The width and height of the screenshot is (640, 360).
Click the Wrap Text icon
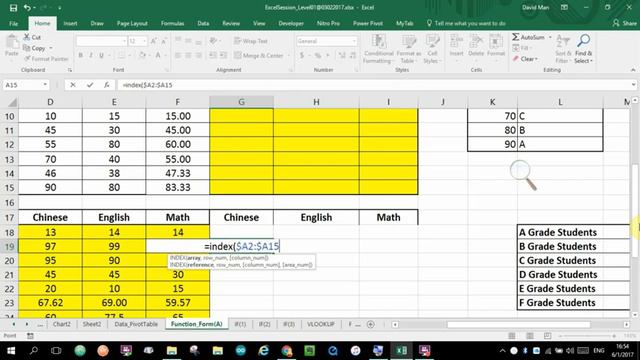(x=238, y=41)
